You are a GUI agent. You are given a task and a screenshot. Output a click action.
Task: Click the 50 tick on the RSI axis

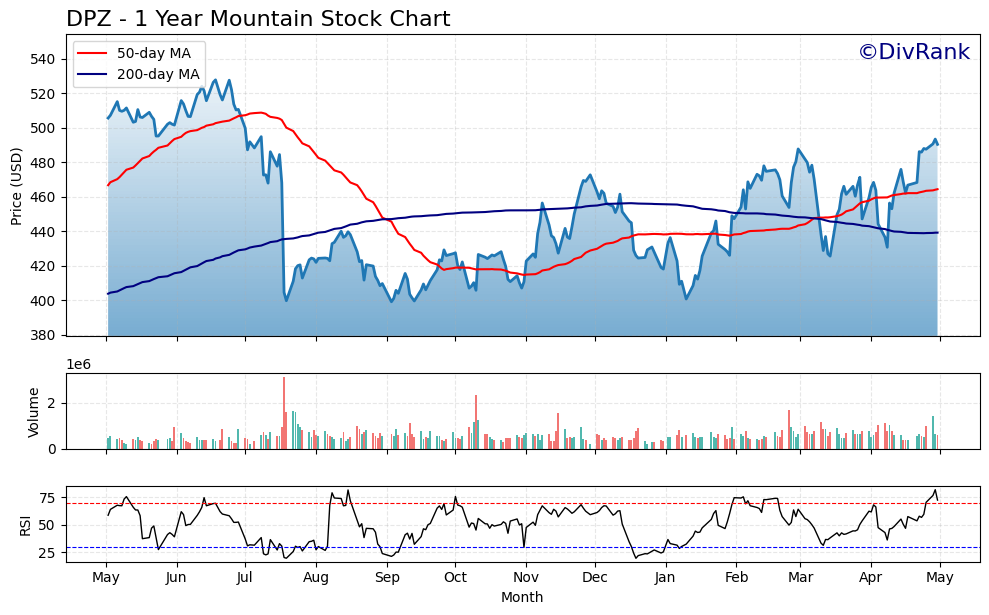click(47, 525)
